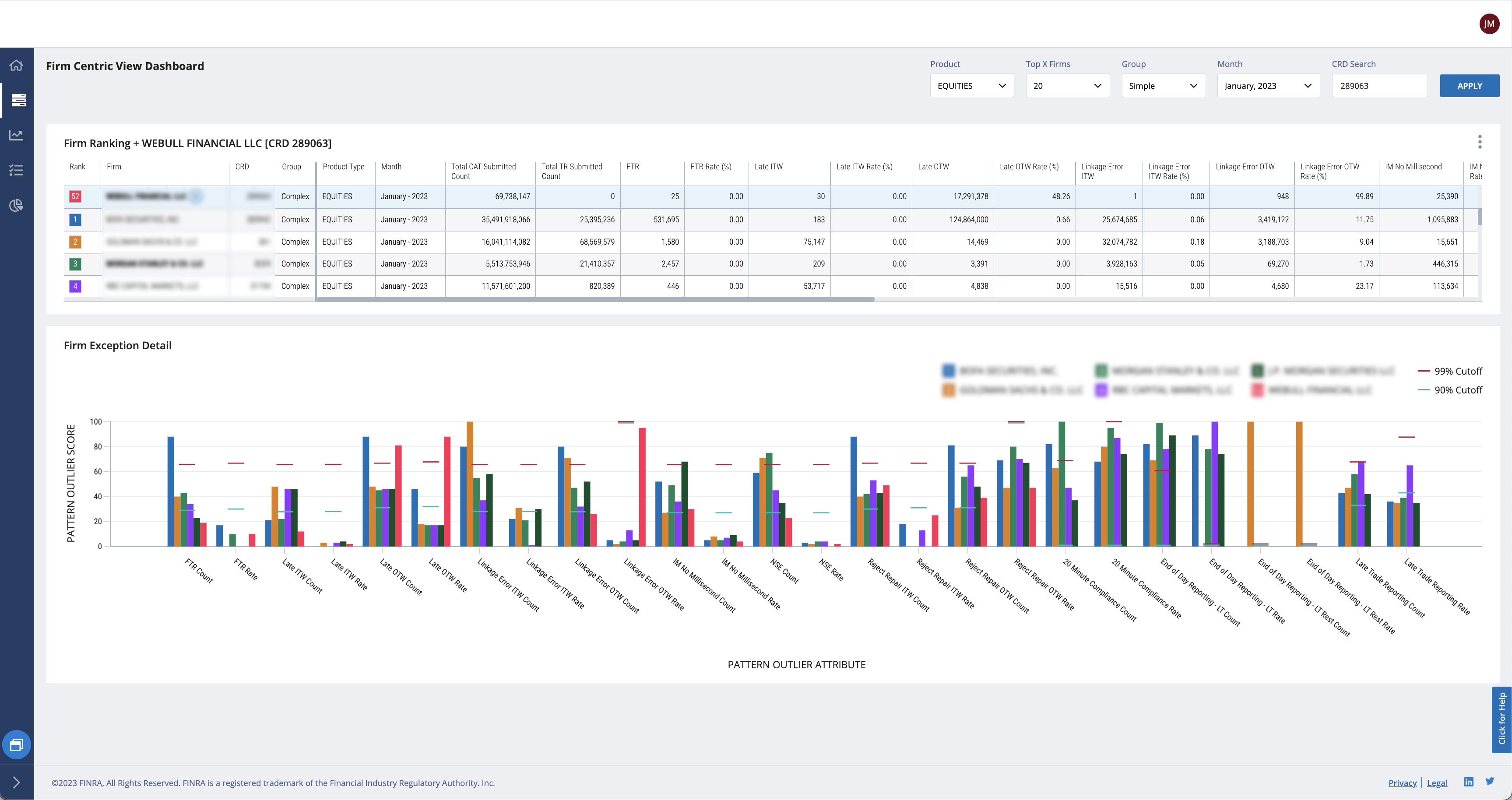The height and width of the screenshot is (800, 1512).
Task: Toggle the 90% Cutoff legend entry
Action: tap(1450, 390)
